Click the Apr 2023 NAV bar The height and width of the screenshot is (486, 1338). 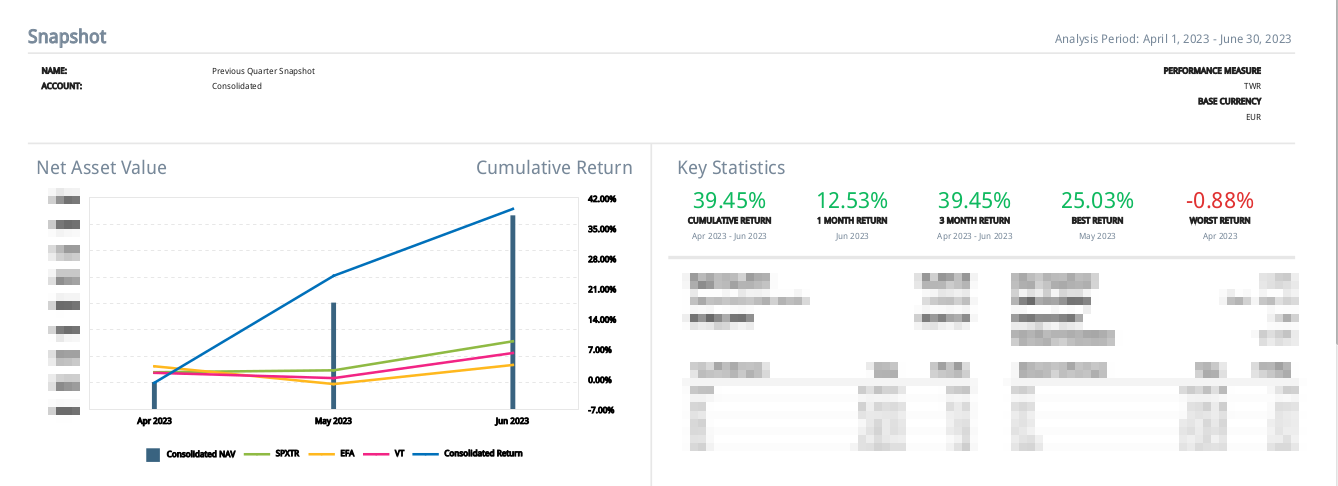tap(154, 395)
